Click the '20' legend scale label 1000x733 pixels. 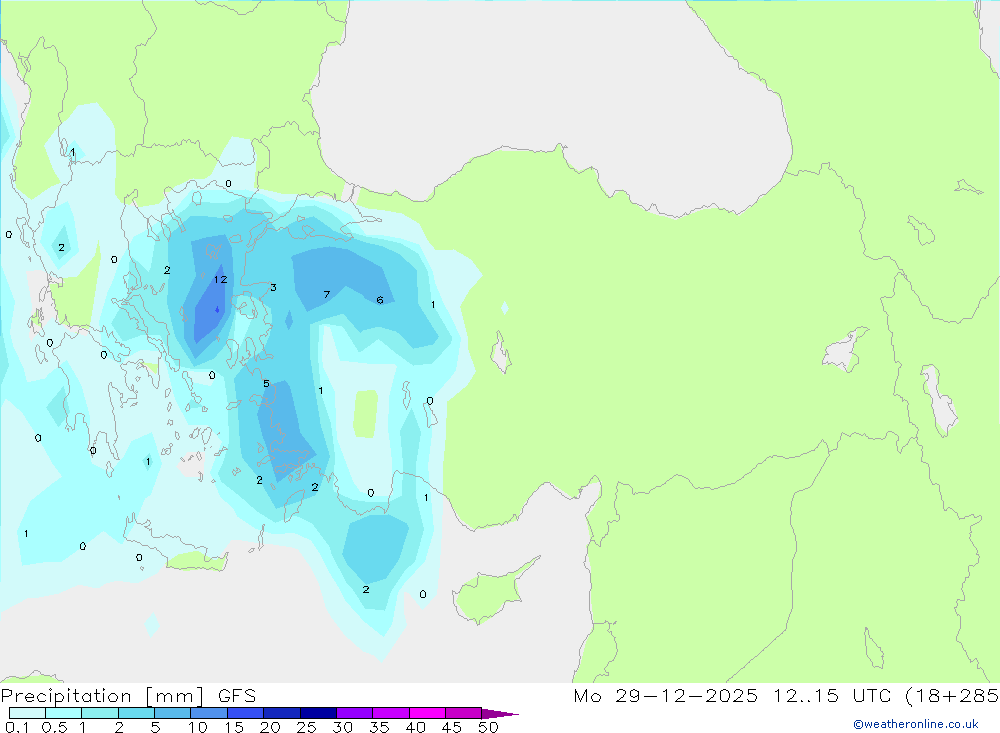pyautogui.click(x=270, y=727)
